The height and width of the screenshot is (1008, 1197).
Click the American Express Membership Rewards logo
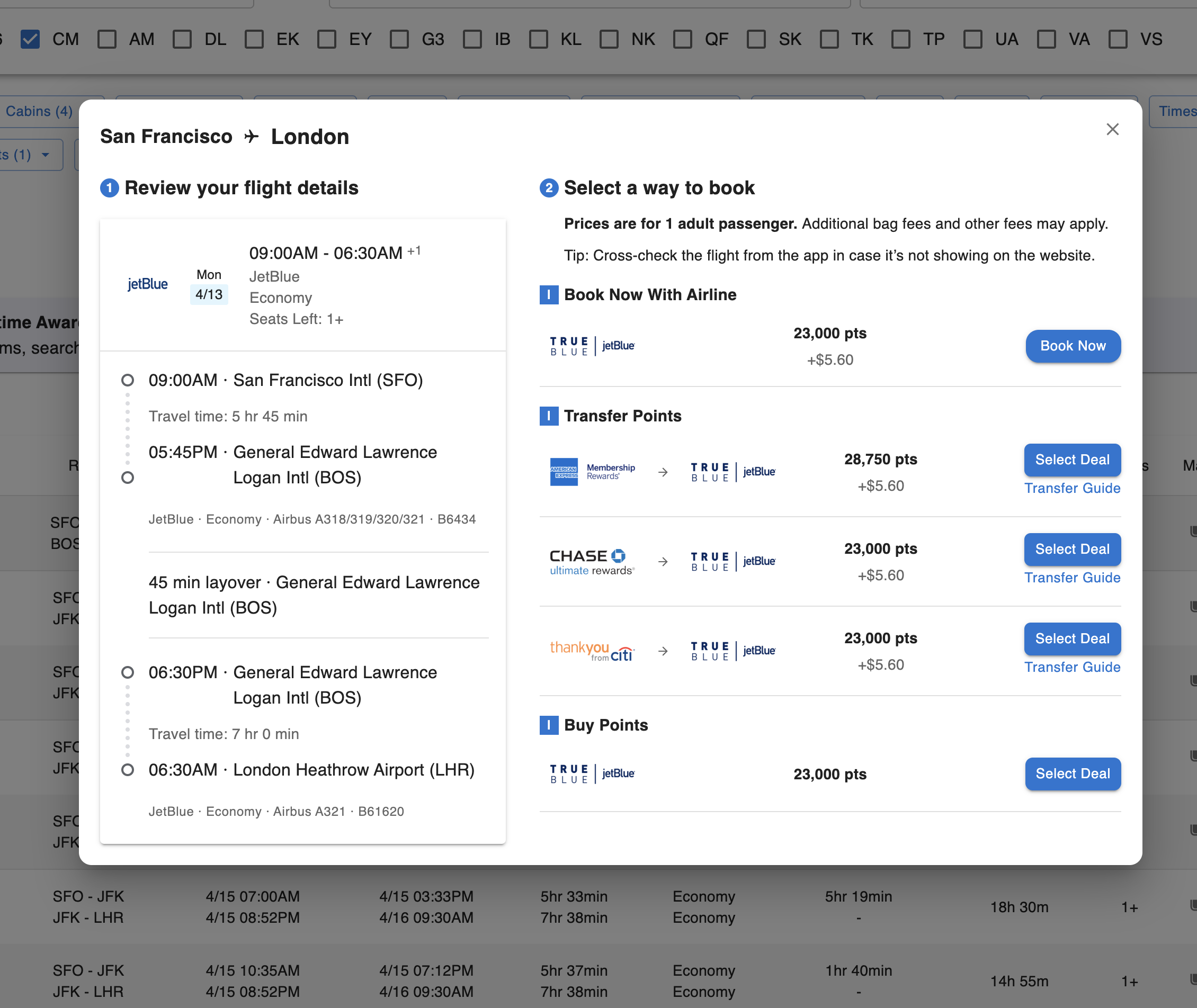coord(592,471)
